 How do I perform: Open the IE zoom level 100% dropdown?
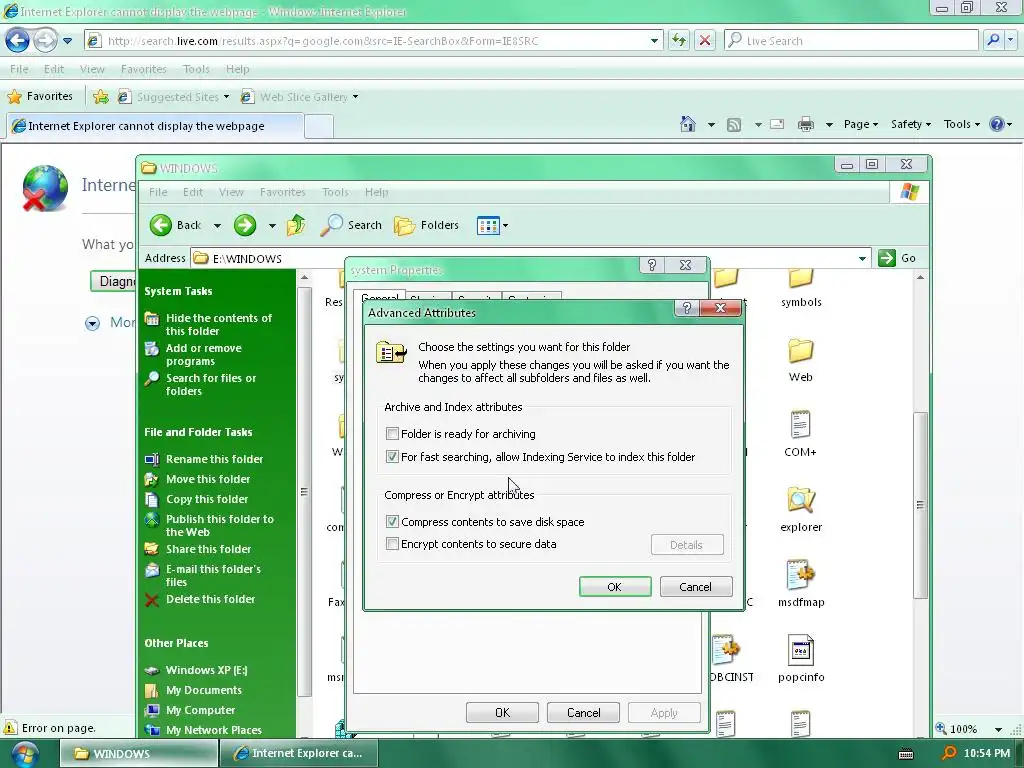(999, 729)
